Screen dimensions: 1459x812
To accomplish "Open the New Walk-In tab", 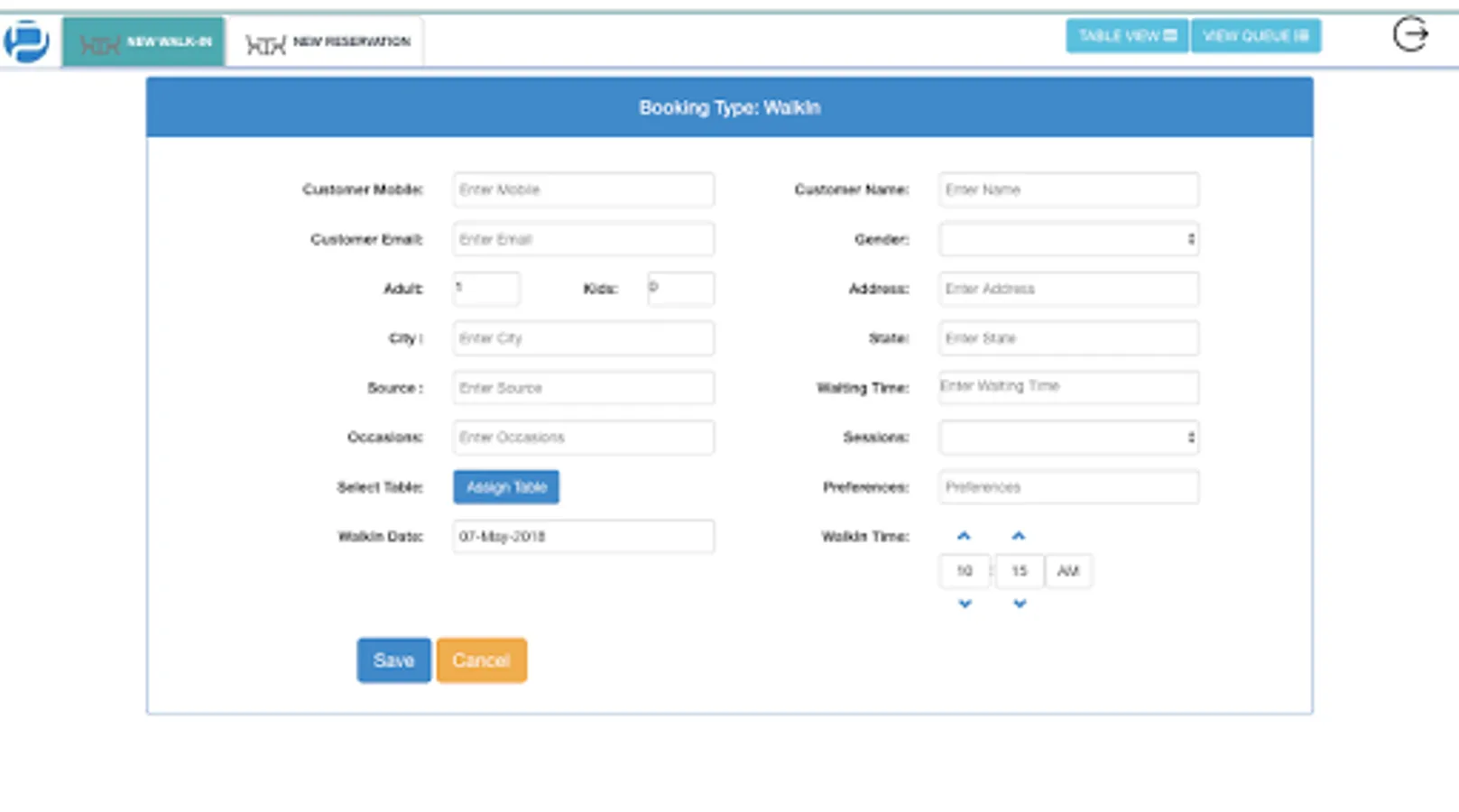I will coord(143,42).
